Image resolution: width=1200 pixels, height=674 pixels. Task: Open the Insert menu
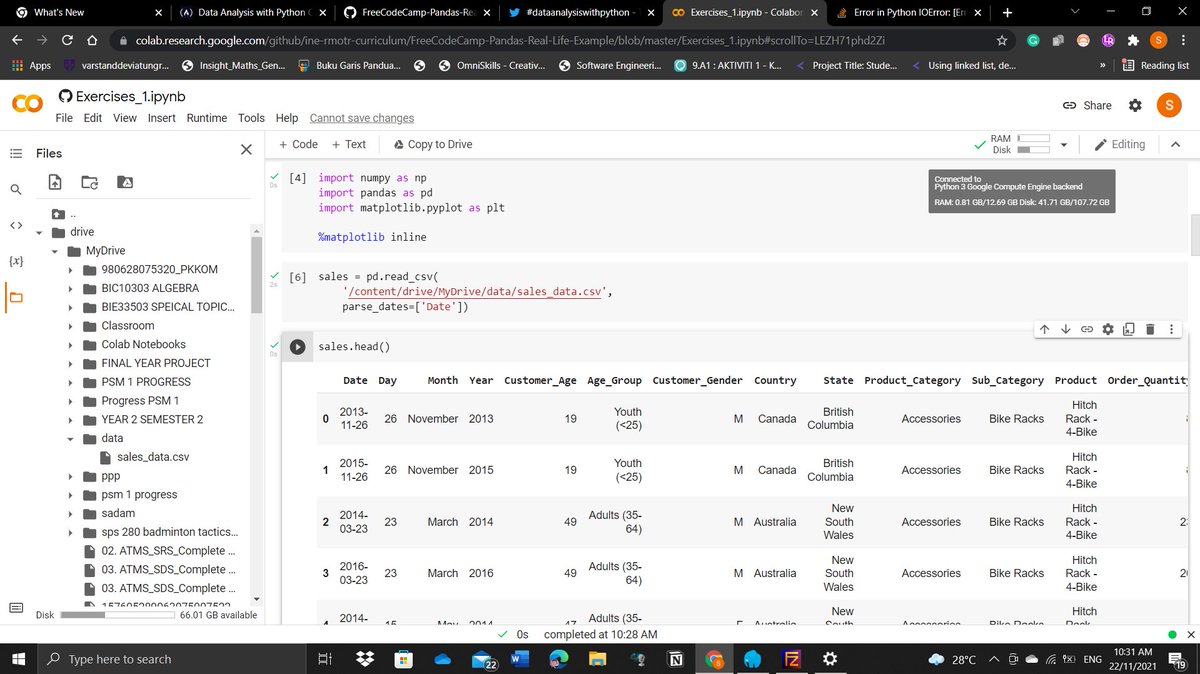[161, 118]
